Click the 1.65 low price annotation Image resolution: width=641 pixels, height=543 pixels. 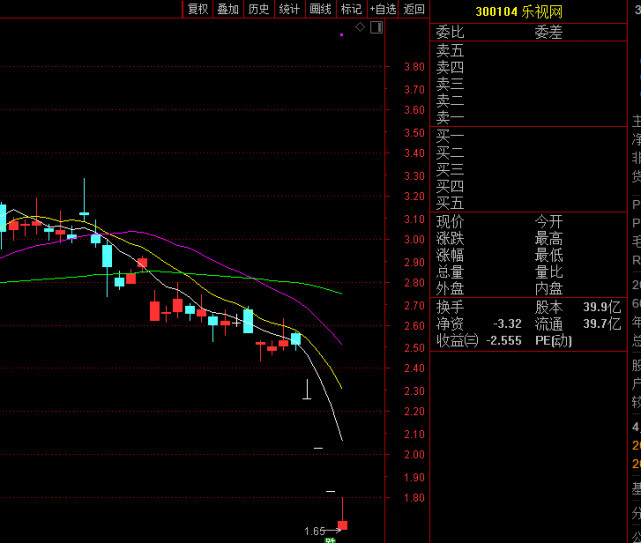pos(315,531)
